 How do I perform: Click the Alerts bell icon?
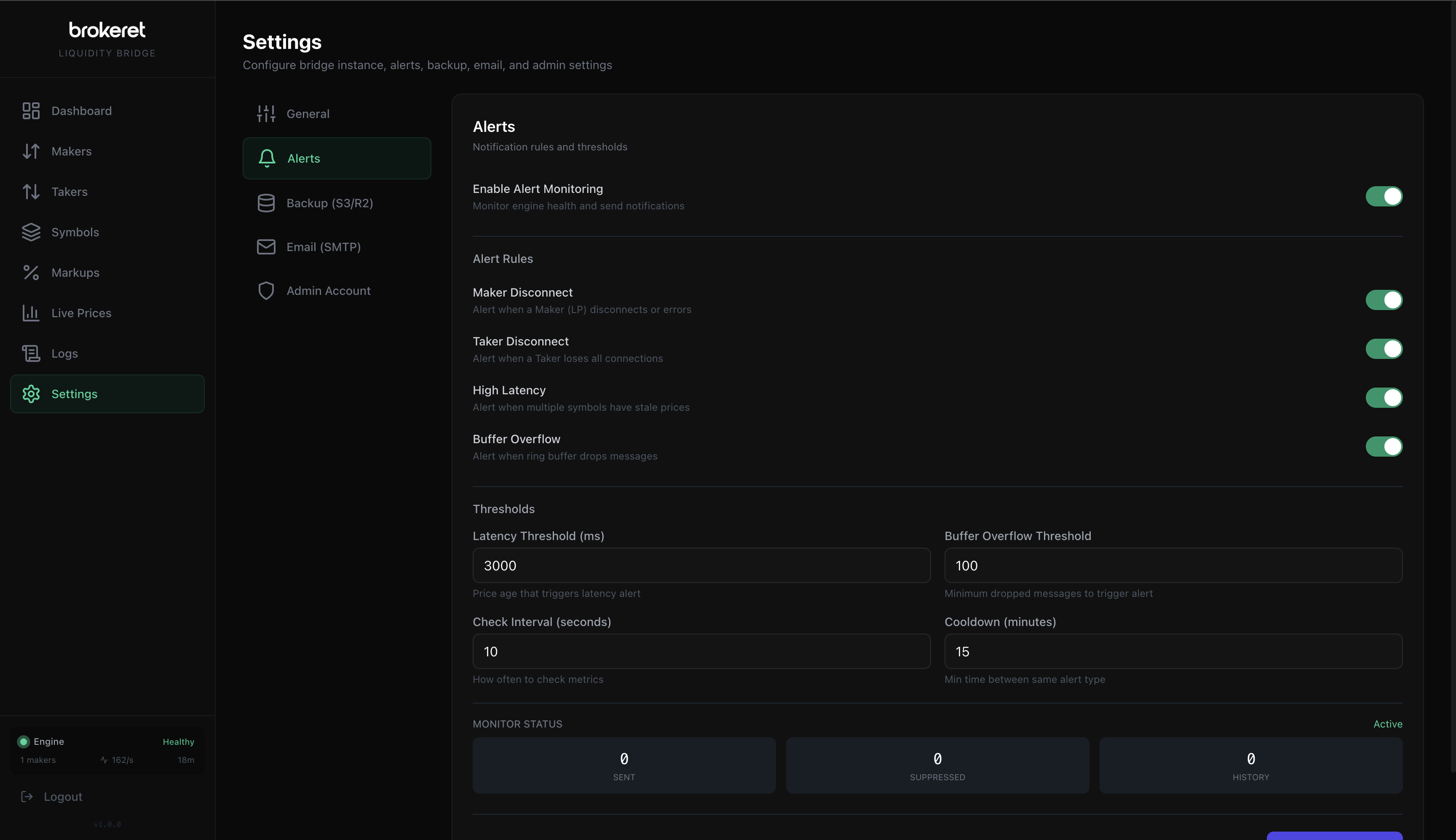tap(266, 158)
